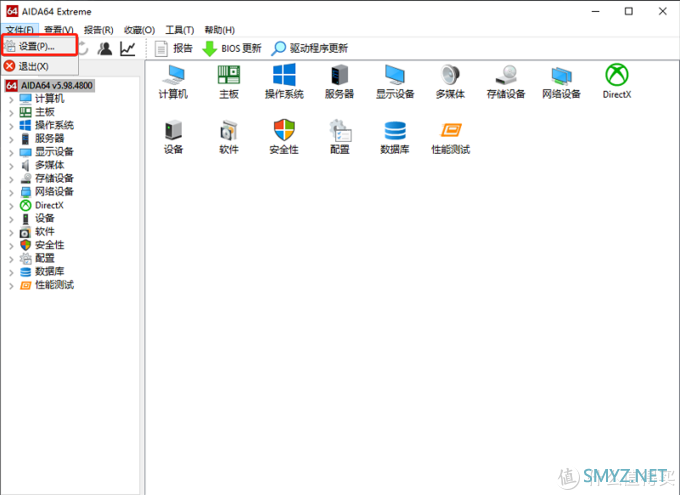
Task: Click the BIOS 更新 toolbar button
Action: click(232, 48)
